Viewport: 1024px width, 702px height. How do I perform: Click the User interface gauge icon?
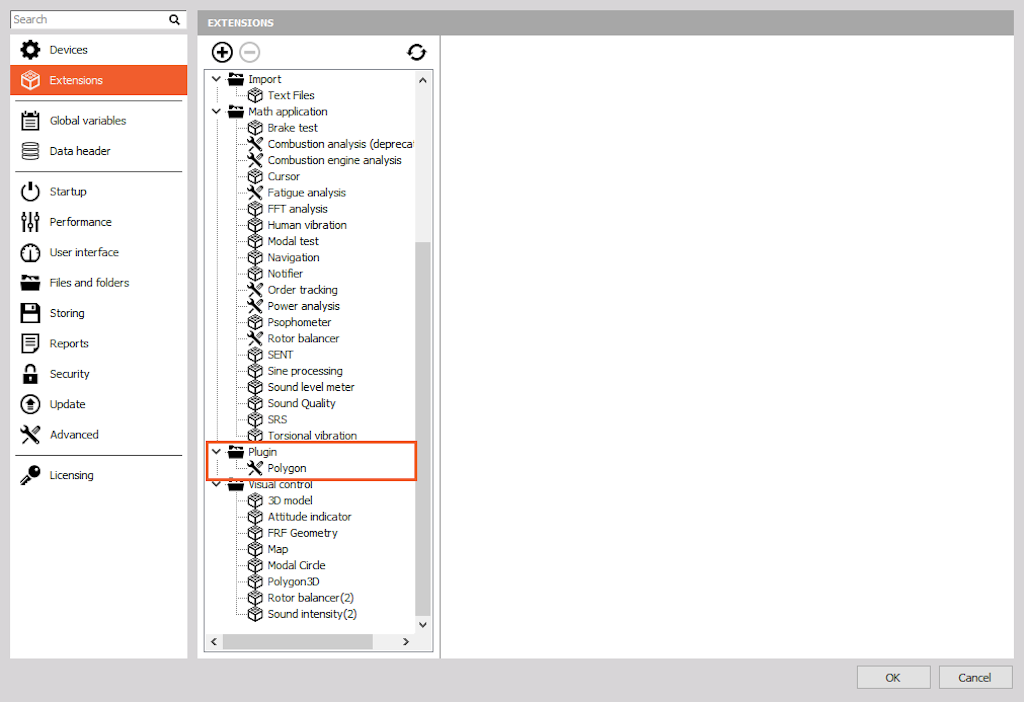coord(30,252)
